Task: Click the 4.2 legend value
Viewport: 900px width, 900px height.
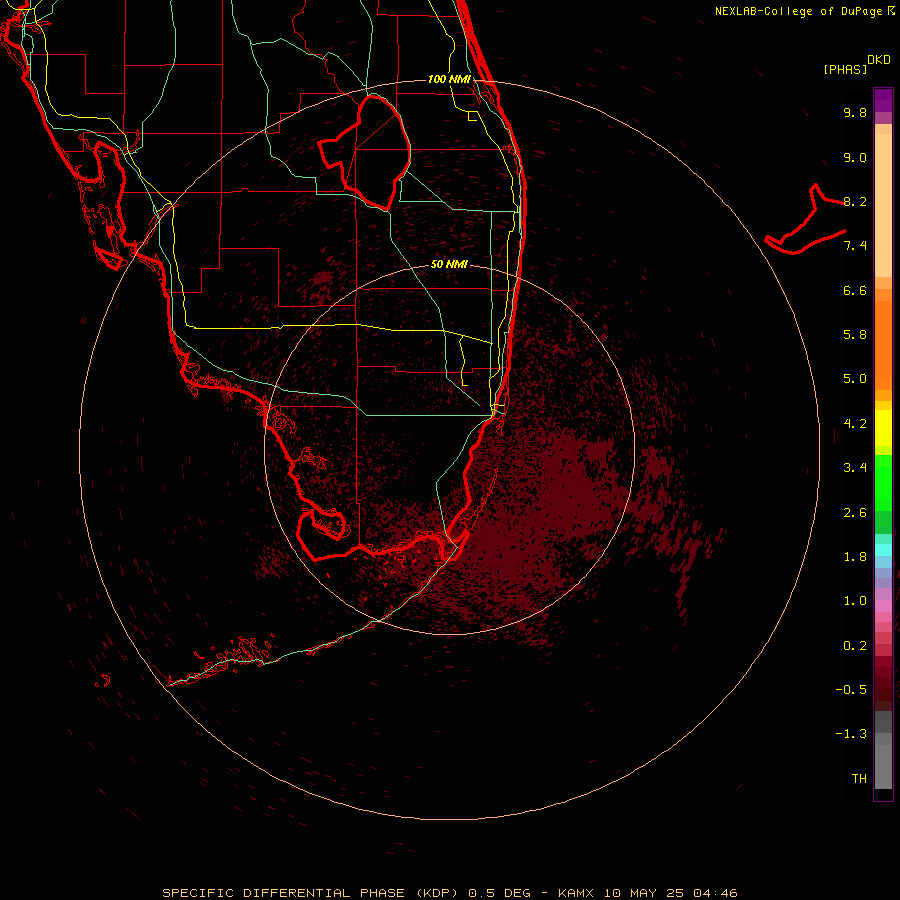Action: (855, 424)
